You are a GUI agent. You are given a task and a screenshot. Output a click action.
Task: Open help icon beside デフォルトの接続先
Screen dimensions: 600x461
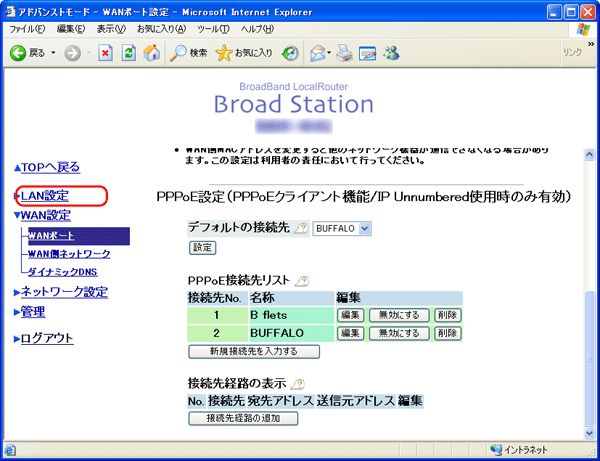point(302,228)
